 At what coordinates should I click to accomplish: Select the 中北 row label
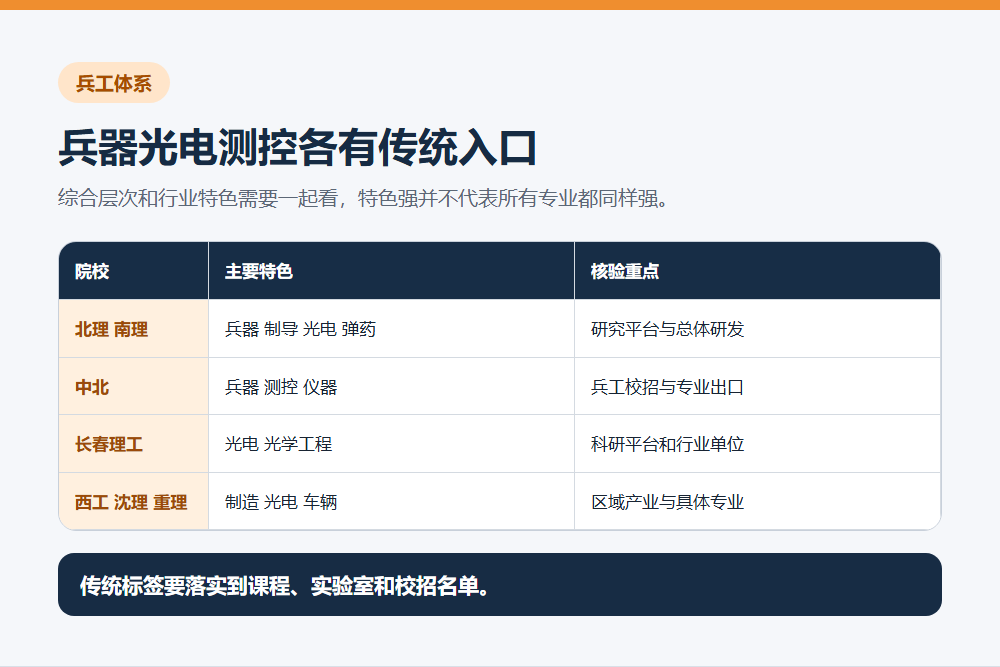[133, 386]
